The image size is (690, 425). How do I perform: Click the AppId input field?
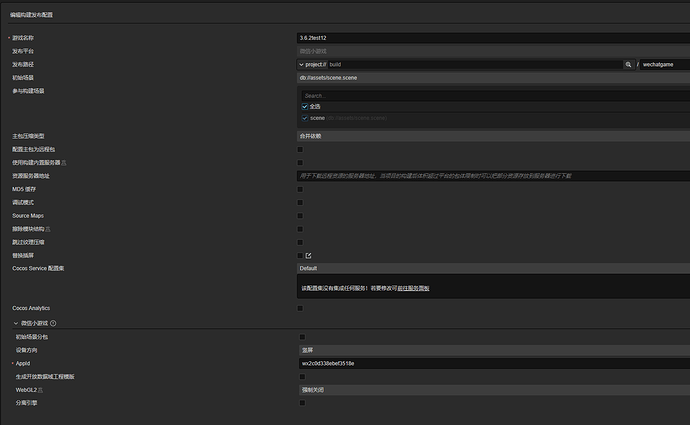495,363
